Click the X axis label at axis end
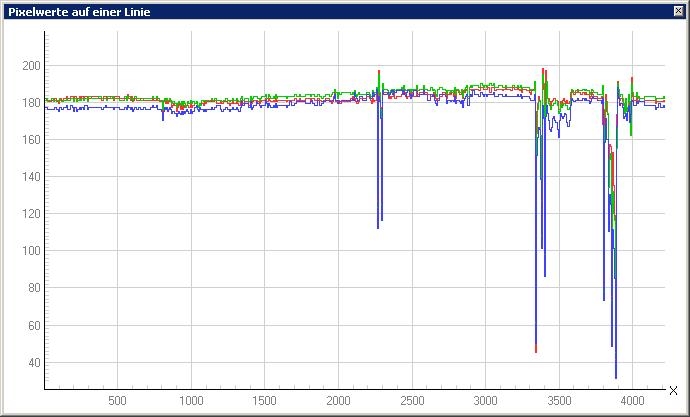690x417 pixels. click(673, 391)
